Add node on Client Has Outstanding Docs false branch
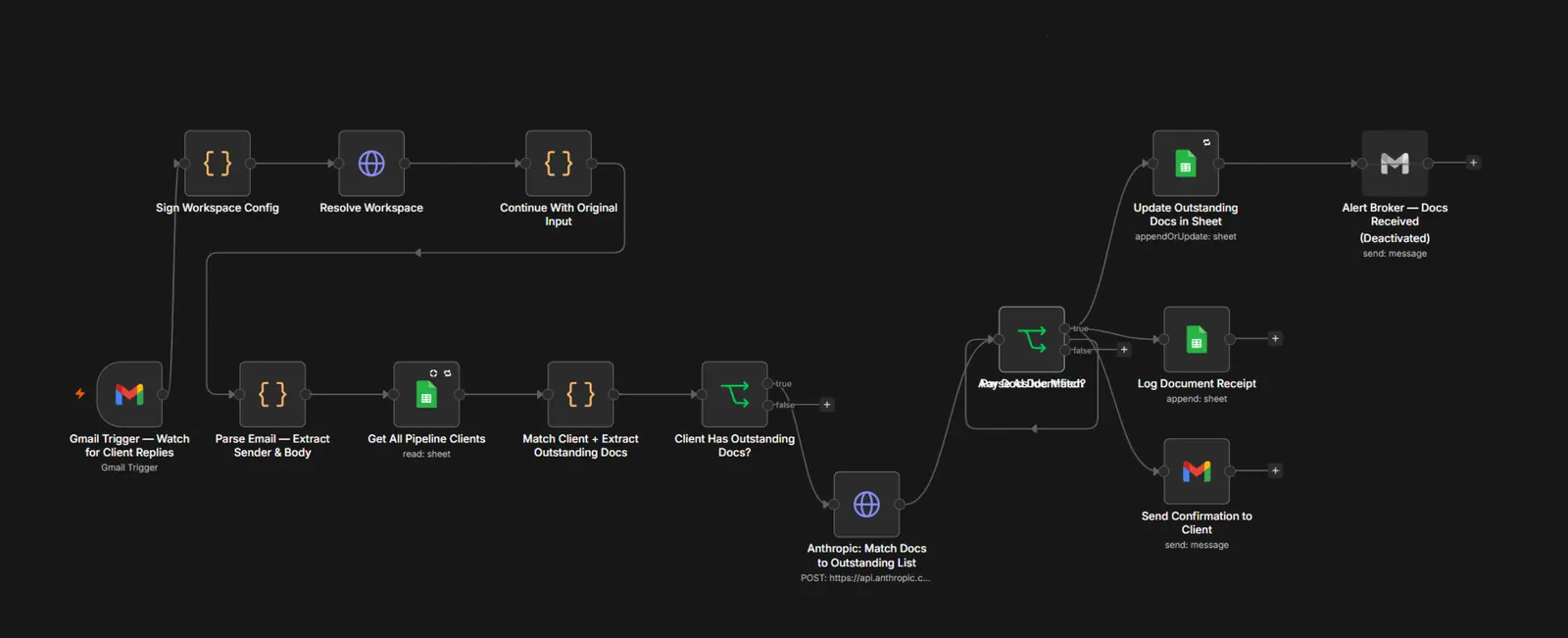This screenshot has height=638, width=1568. 827,405
